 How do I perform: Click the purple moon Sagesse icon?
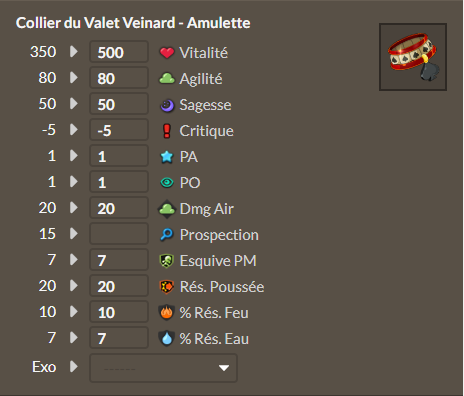tap(167, 105)
